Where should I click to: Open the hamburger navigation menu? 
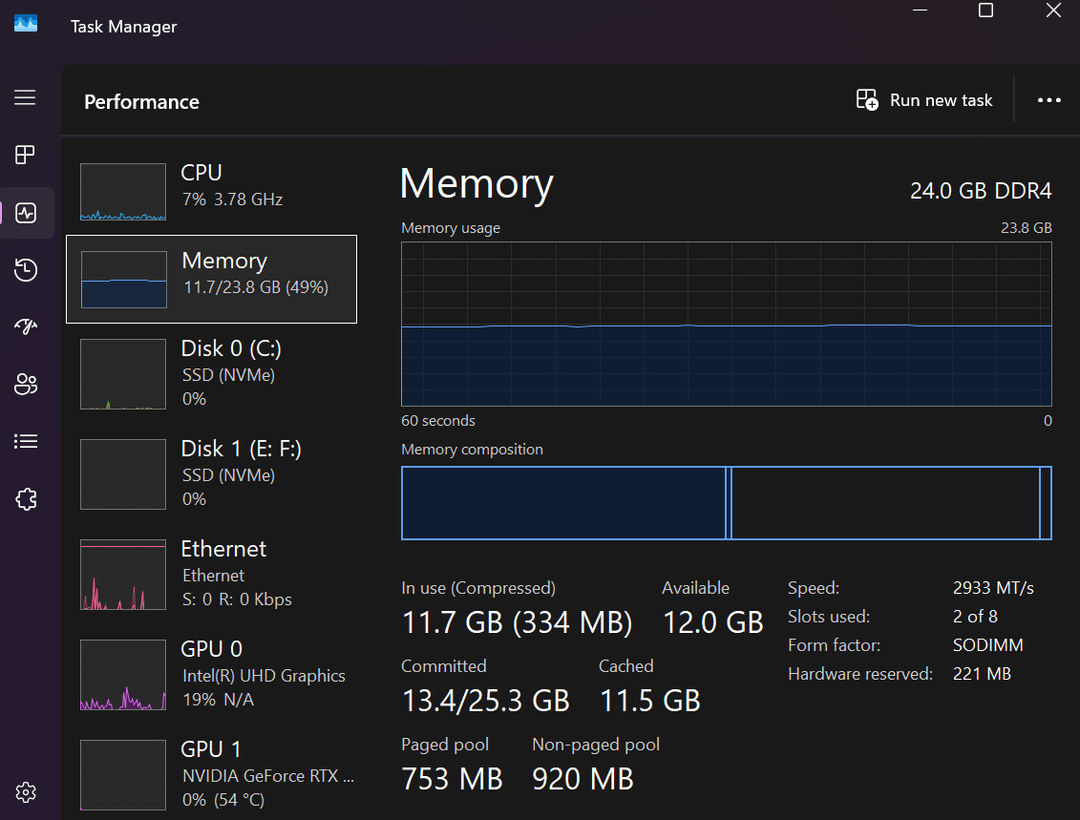tap(25, 98)
